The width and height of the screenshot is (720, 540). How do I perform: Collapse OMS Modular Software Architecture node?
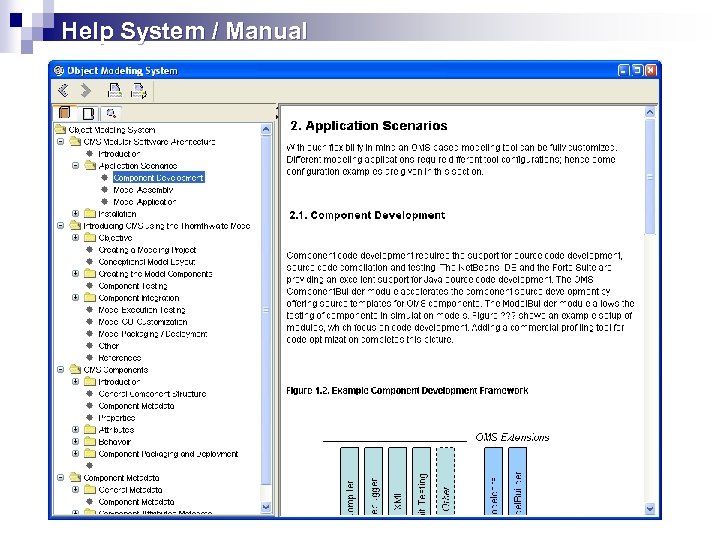pos(61,141)
